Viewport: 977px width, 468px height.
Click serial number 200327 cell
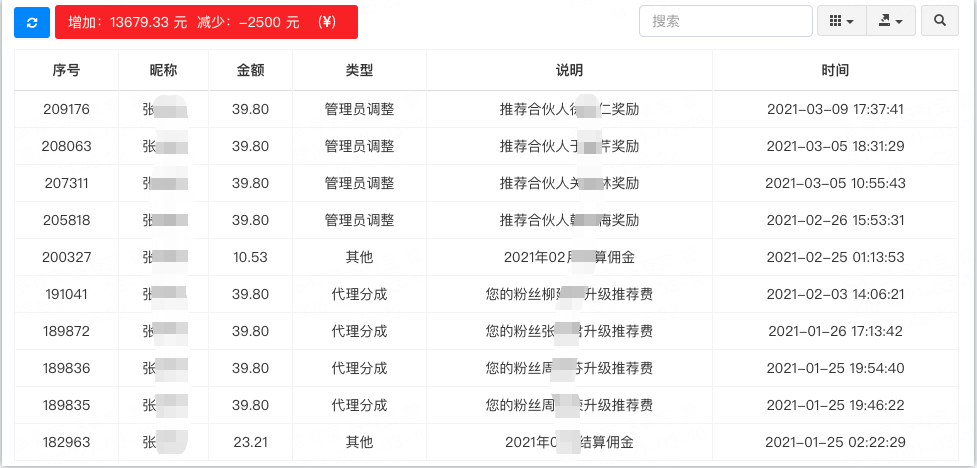tap(67, 257)
